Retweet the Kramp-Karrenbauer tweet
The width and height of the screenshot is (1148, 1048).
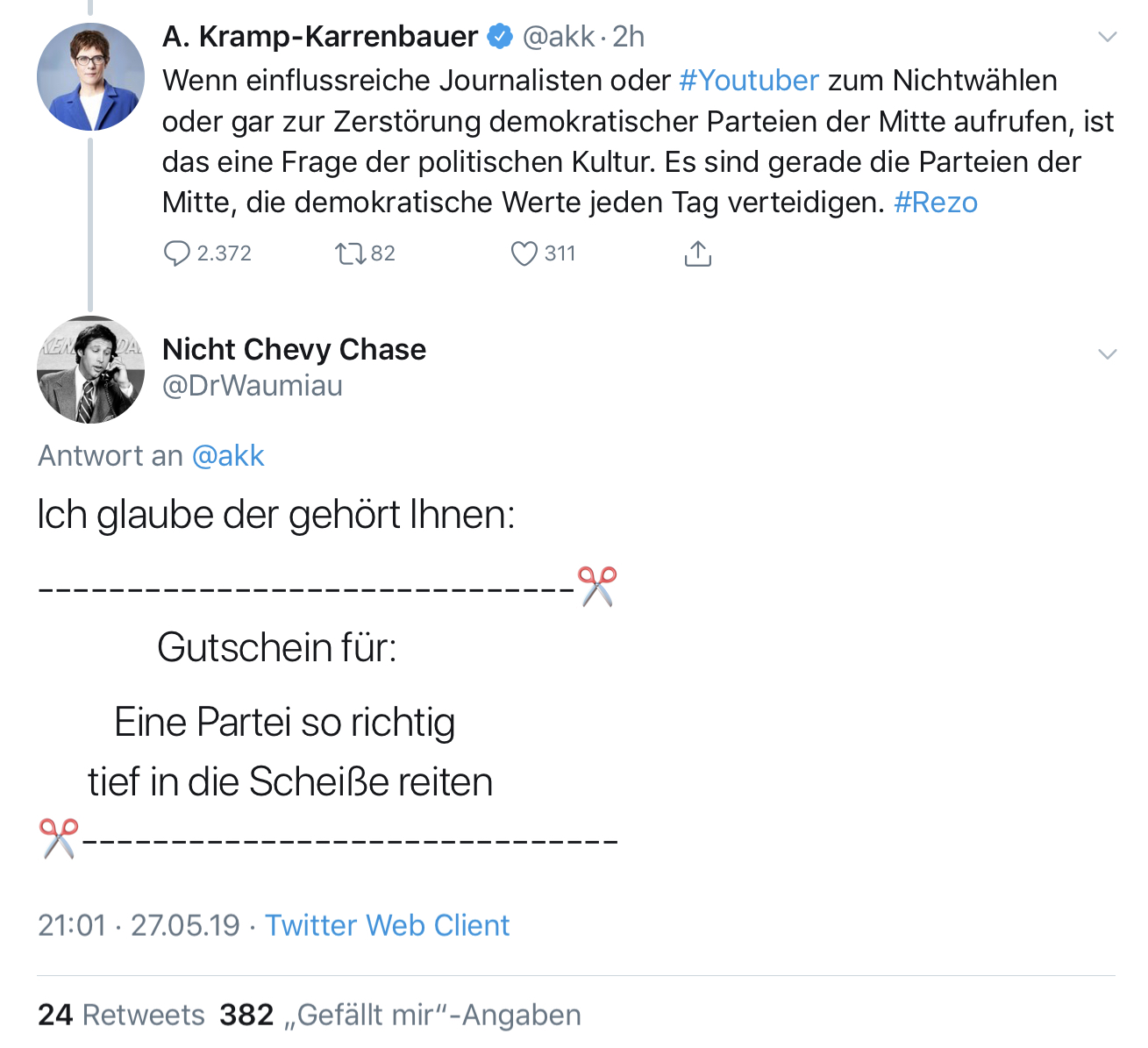tap(350, 253)
